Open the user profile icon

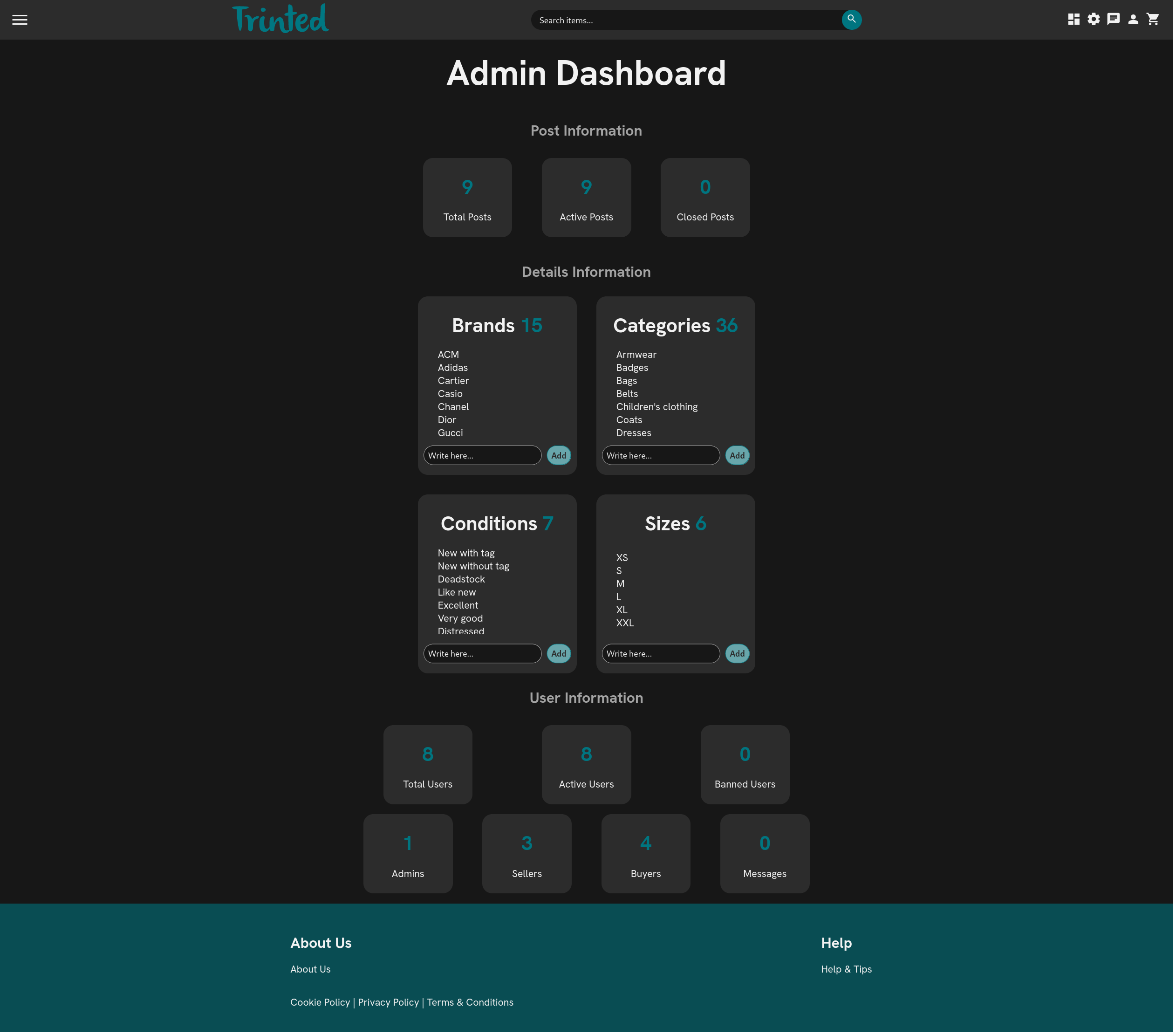click(1133, 19)
